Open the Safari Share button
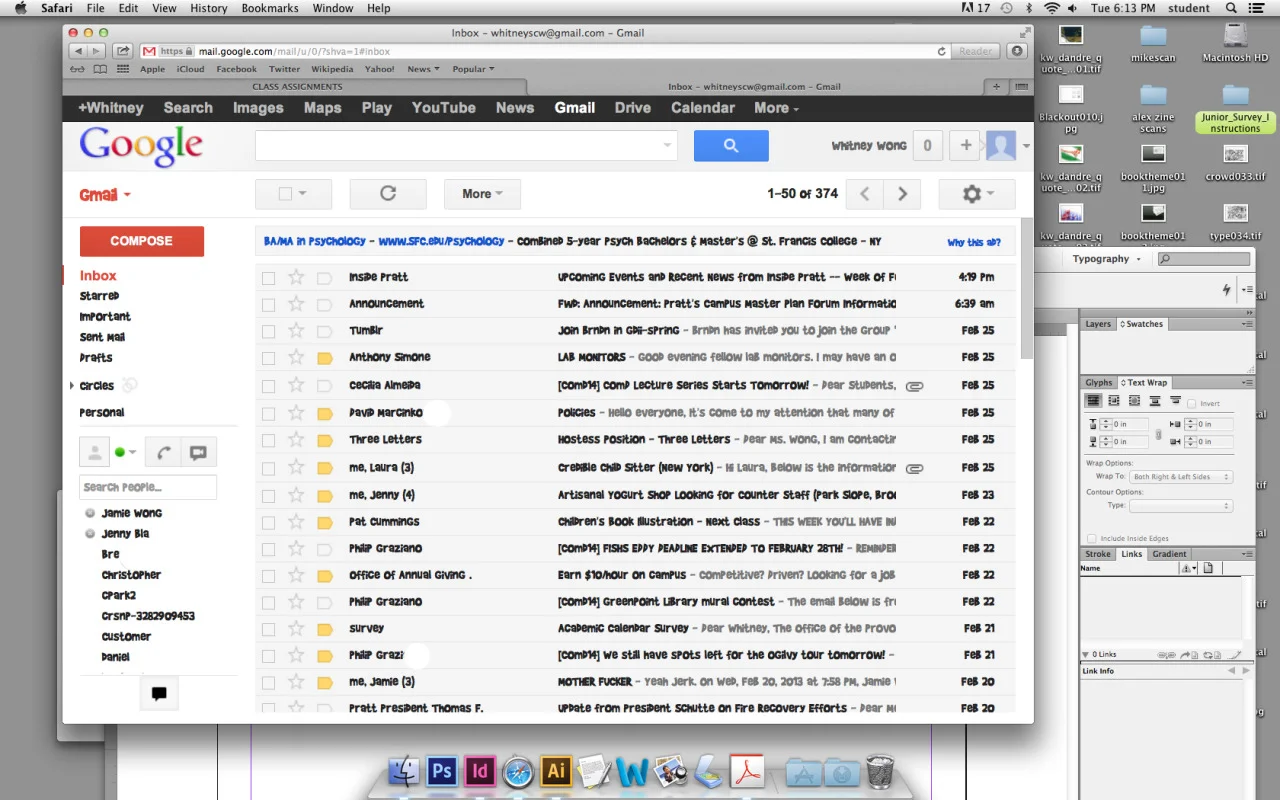 click(x=122, y=51)
